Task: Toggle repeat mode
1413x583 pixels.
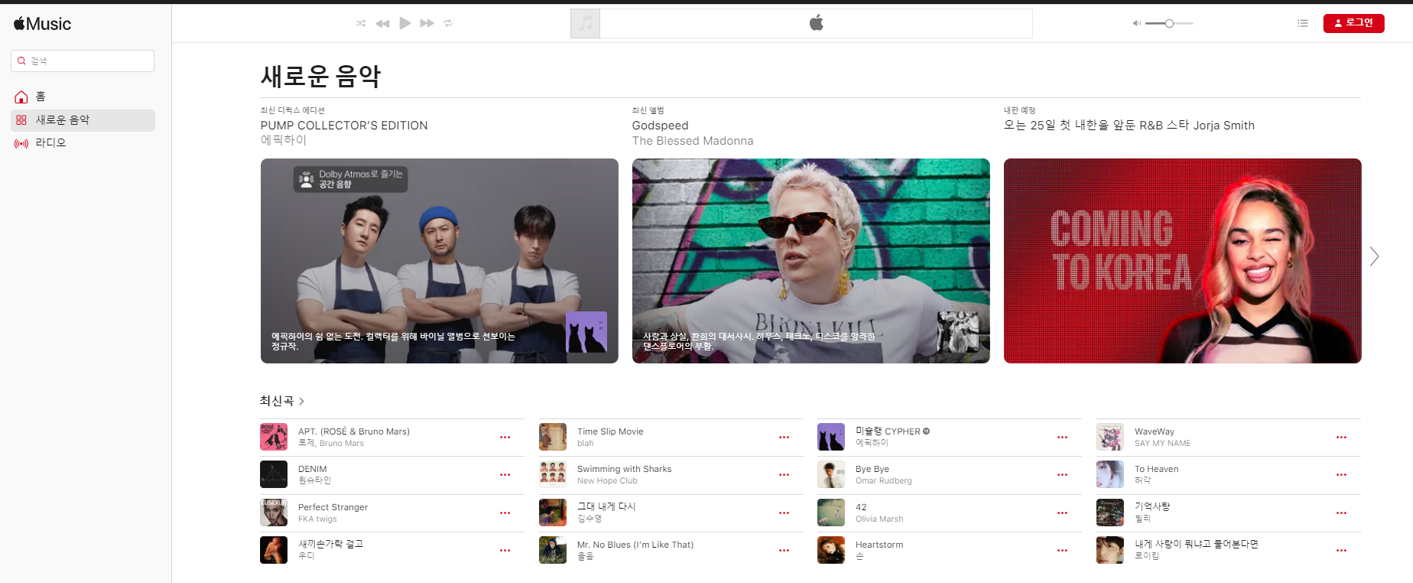Action: click(x=448, y=23)
